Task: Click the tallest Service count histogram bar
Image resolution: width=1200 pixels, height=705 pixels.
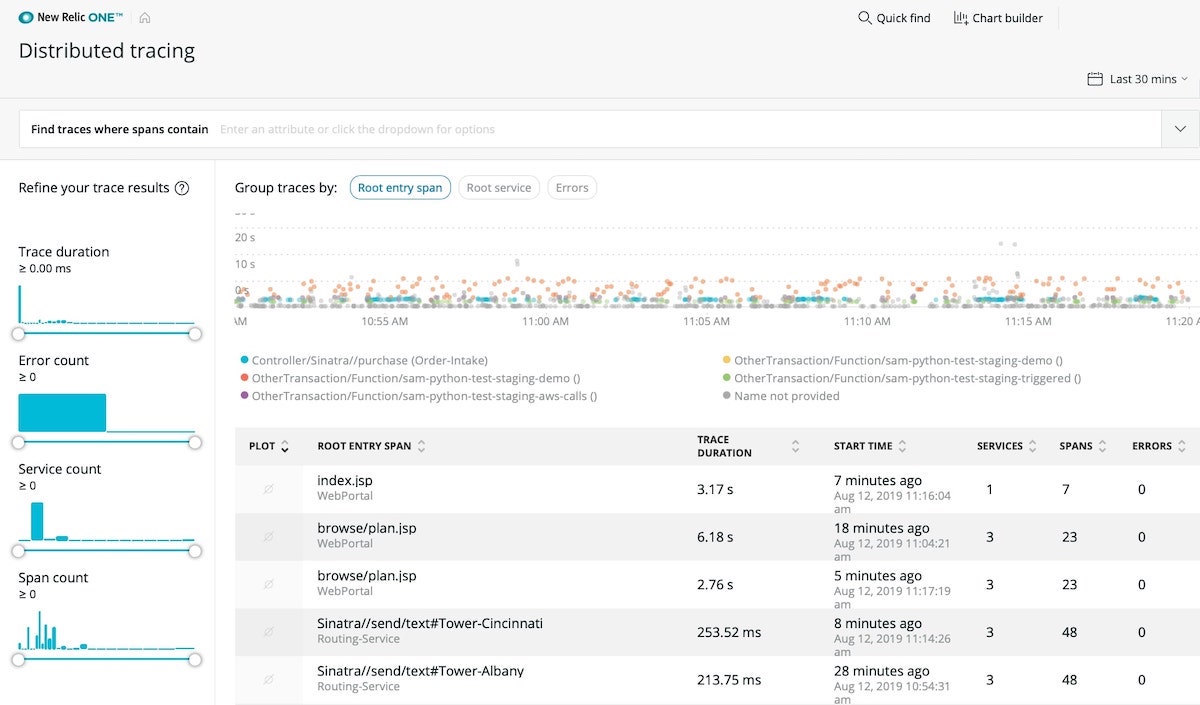Action: pos(37,521)
